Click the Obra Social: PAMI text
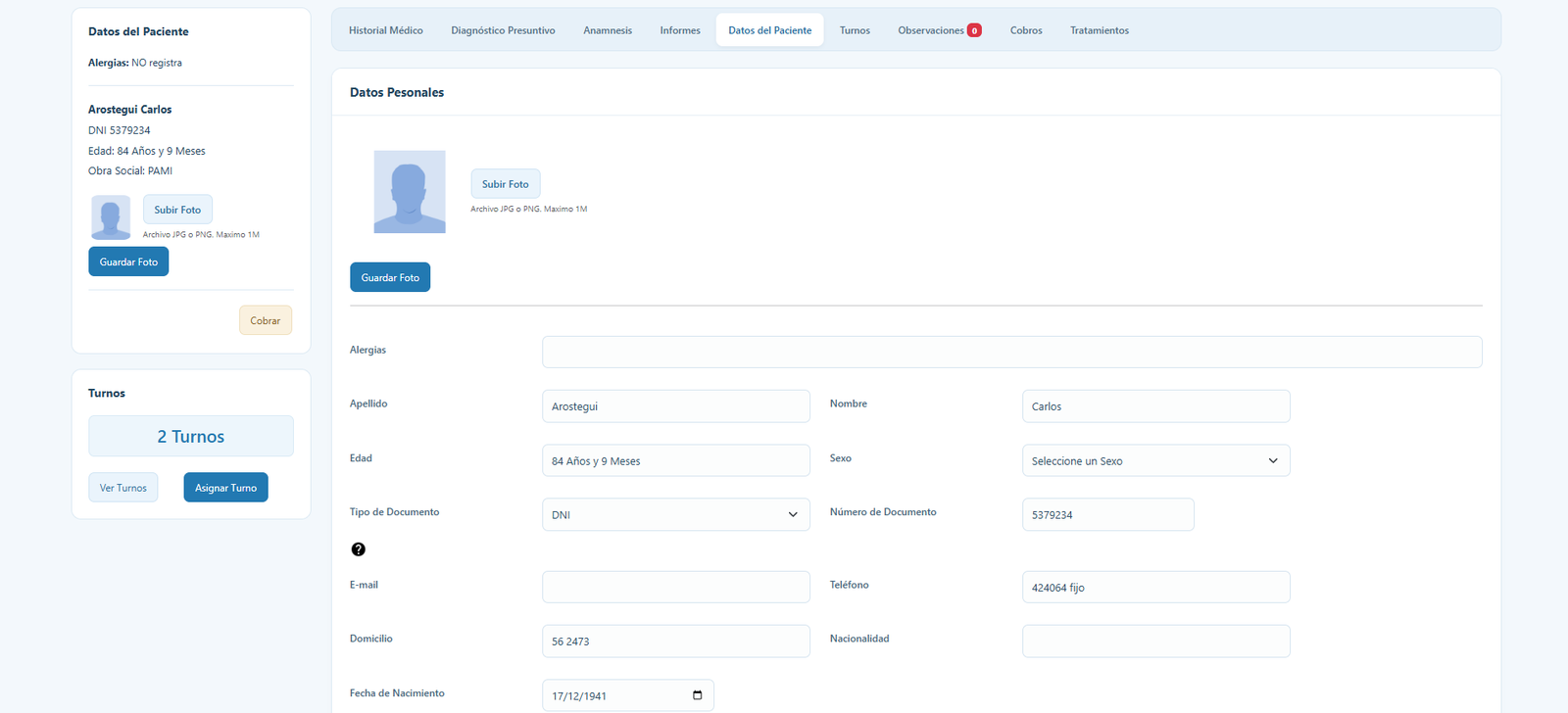This screenshot has height=713, width=1568. pos(130,170)
